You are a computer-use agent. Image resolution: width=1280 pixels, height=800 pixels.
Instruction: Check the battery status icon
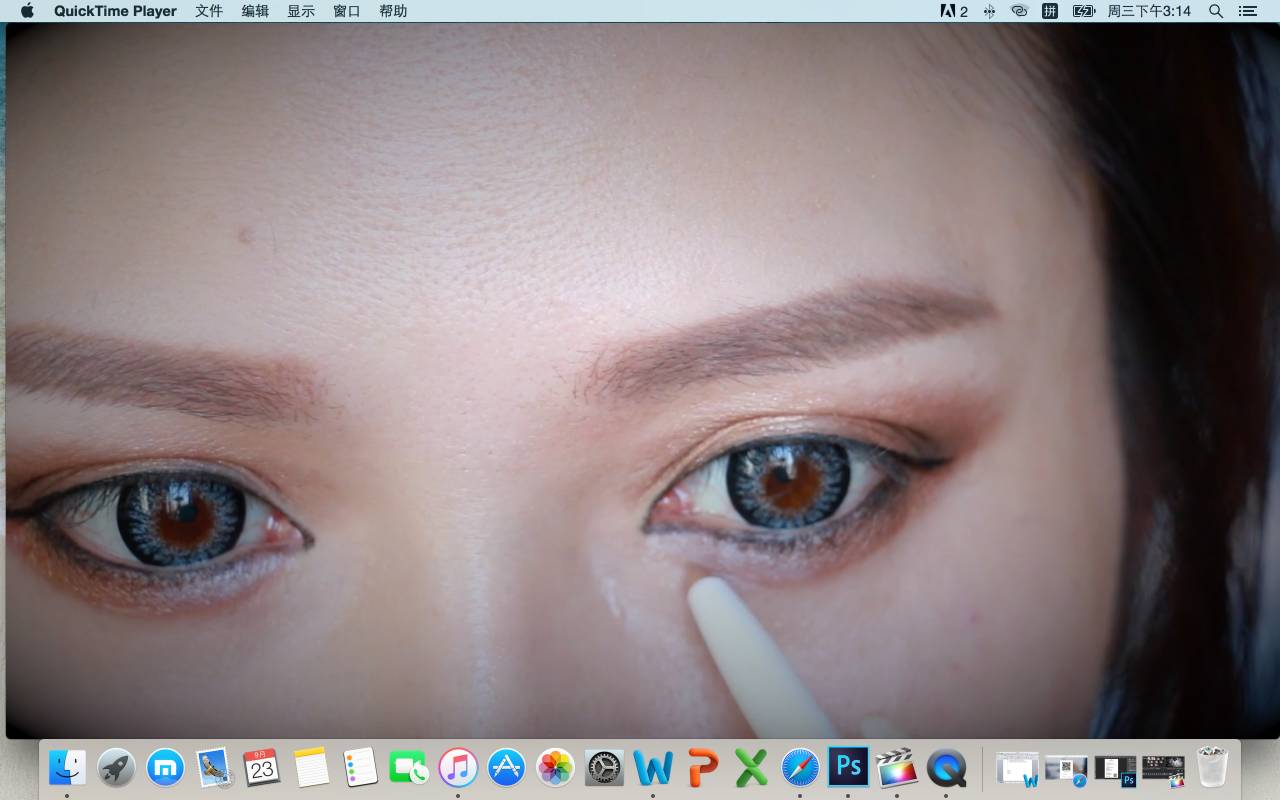coord(1084,11)
